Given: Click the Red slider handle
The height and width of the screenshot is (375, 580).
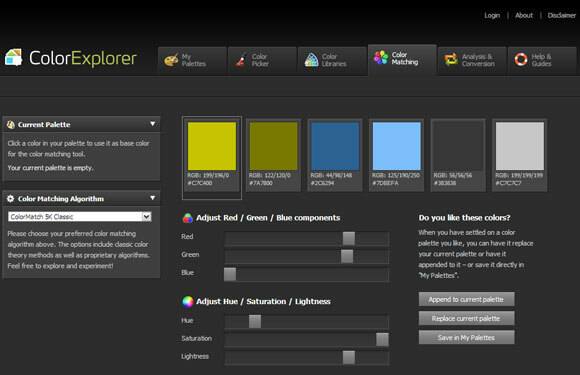Looking at the screenshot, I should click(x=349, y=239).
